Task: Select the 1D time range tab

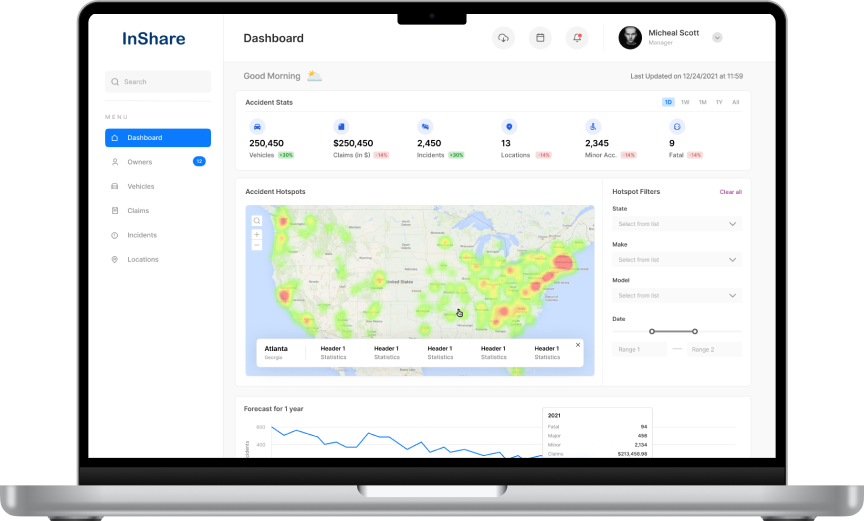Action: 668,102
